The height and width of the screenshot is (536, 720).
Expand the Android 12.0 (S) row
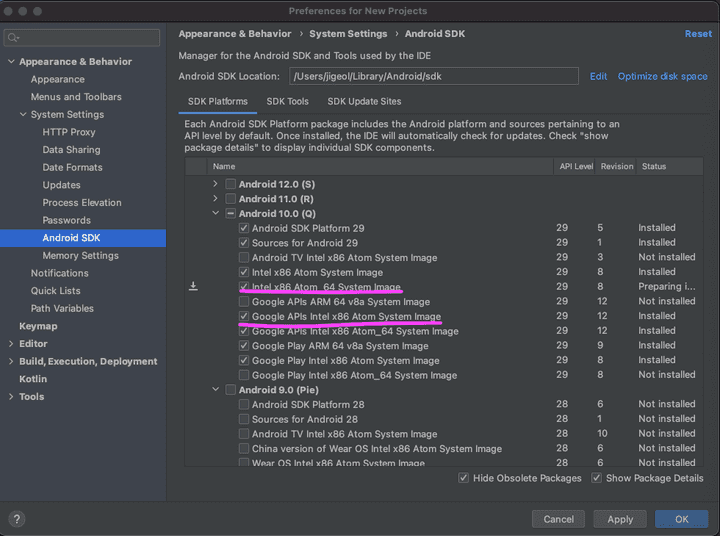tap(215, 184)
